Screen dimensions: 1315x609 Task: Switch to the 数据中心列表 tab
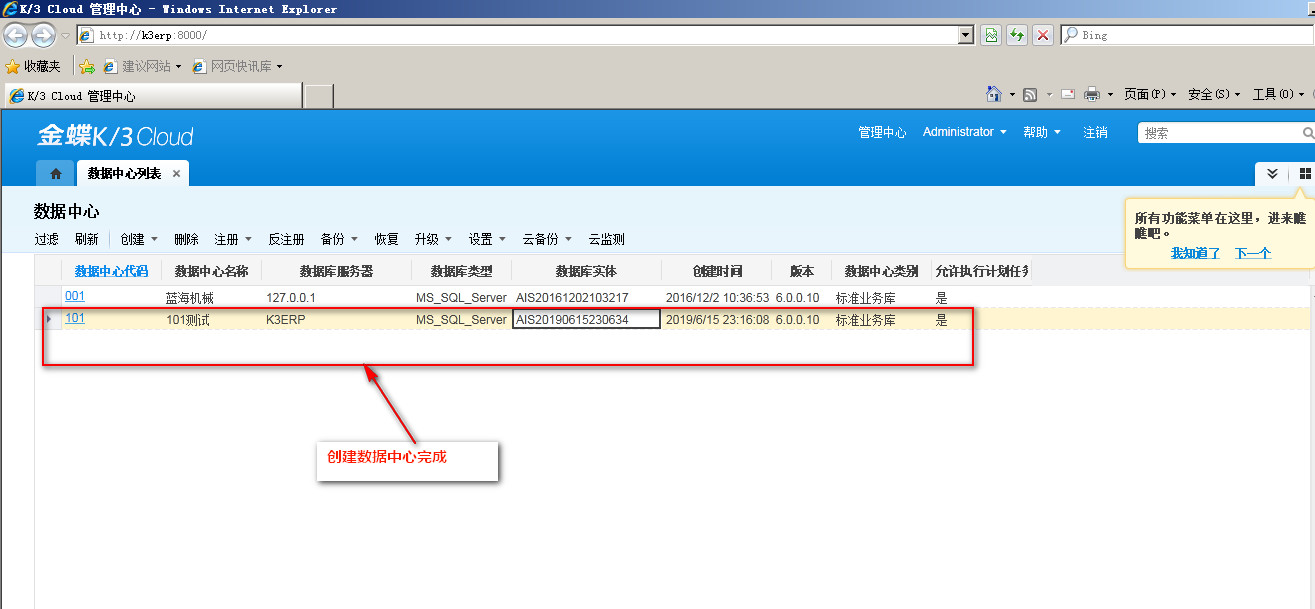pos(124,173)
